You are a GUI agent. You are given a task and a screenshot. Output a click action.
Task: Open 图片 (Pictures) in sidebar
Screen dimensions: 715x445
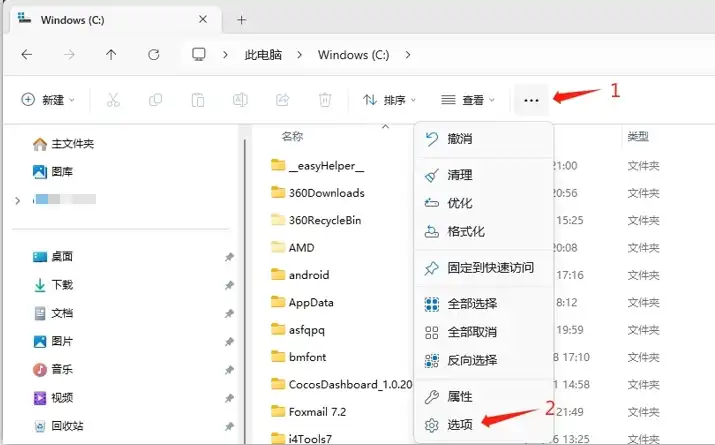click(x=53, y=342)
